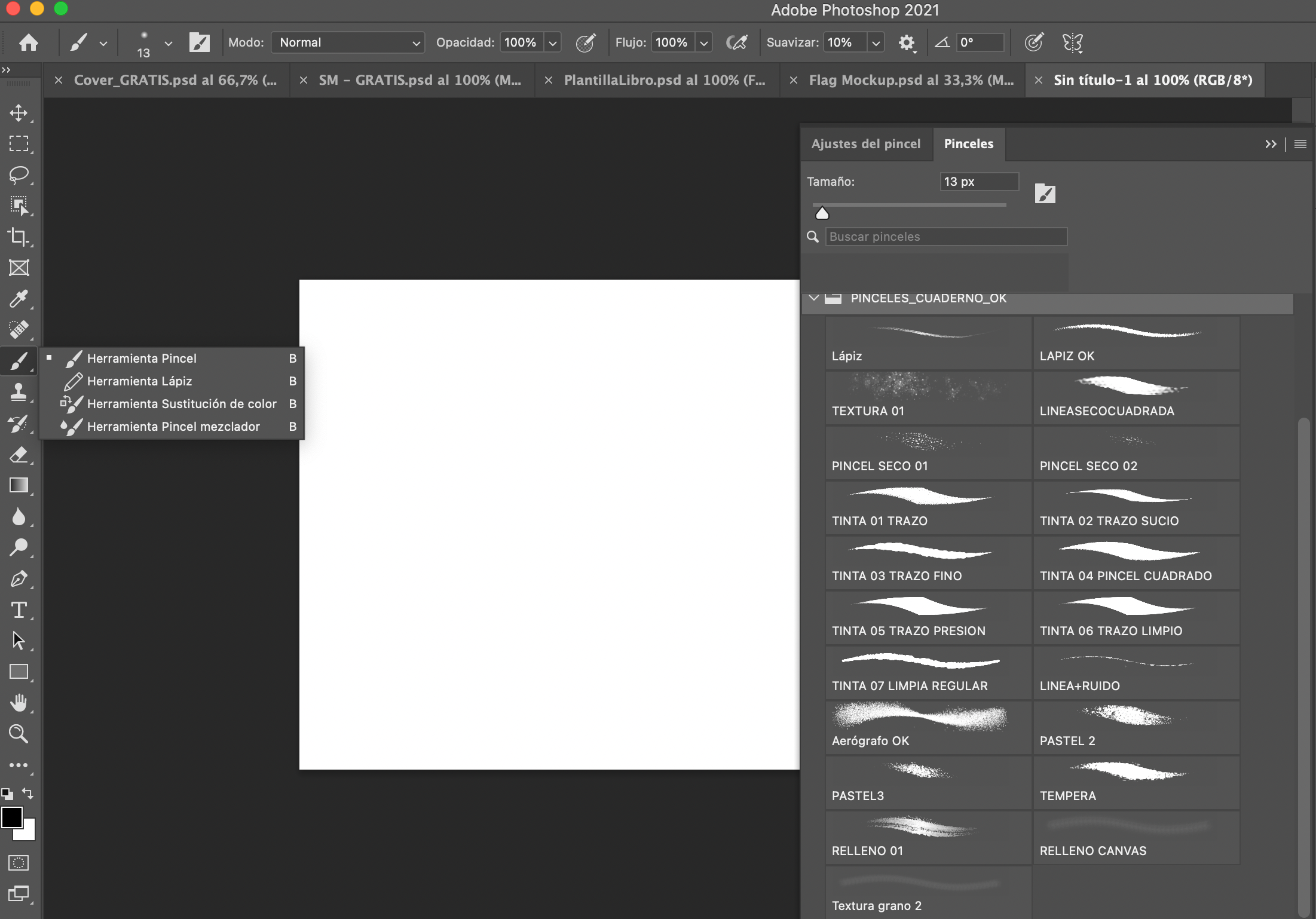Open the Modo blending mode dropdown
The width and height of the screenshot is (1316, 919).
[x=348, y=42]
